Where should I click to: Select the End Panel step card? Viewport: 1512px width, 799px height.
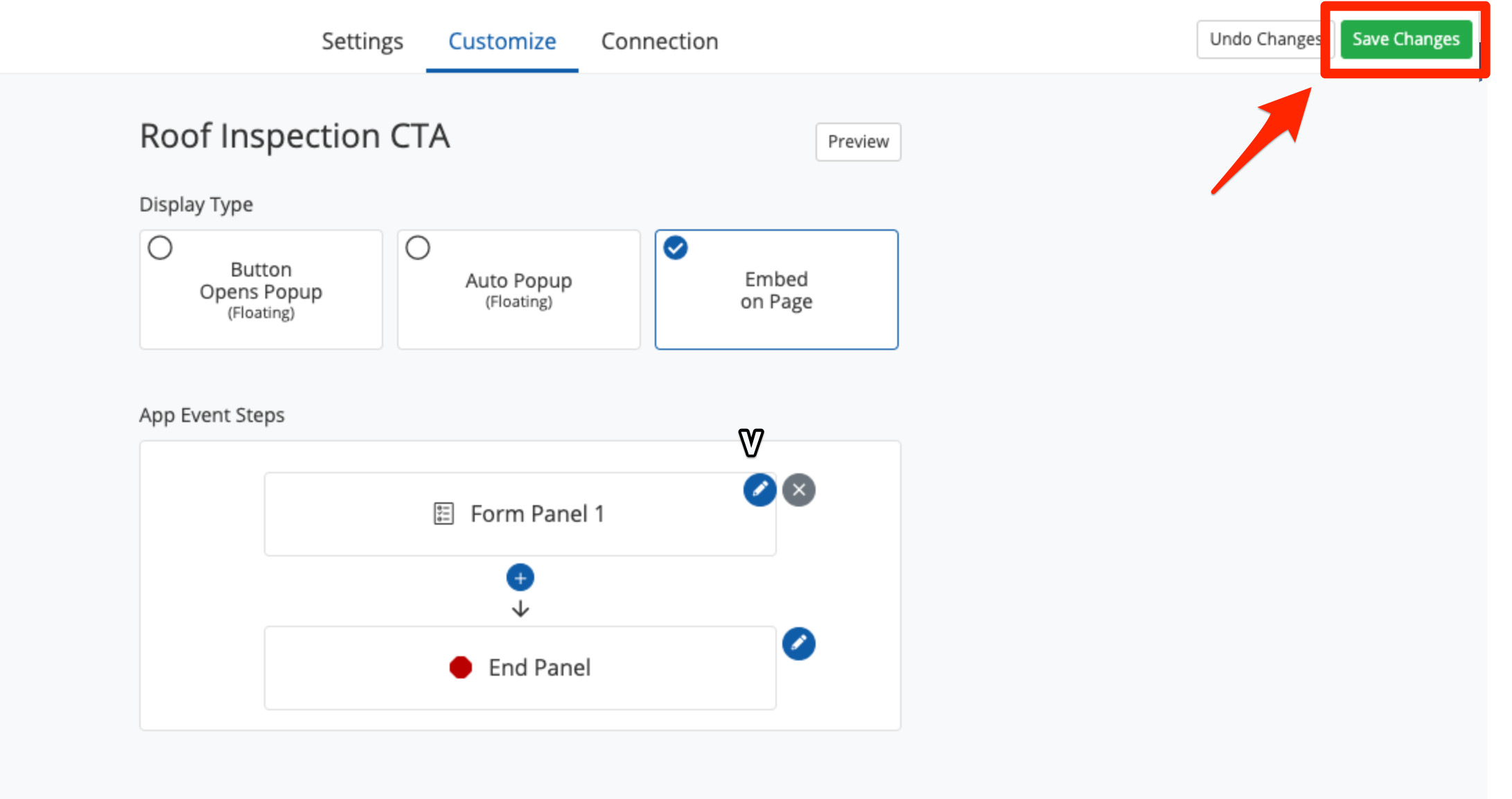520,668
